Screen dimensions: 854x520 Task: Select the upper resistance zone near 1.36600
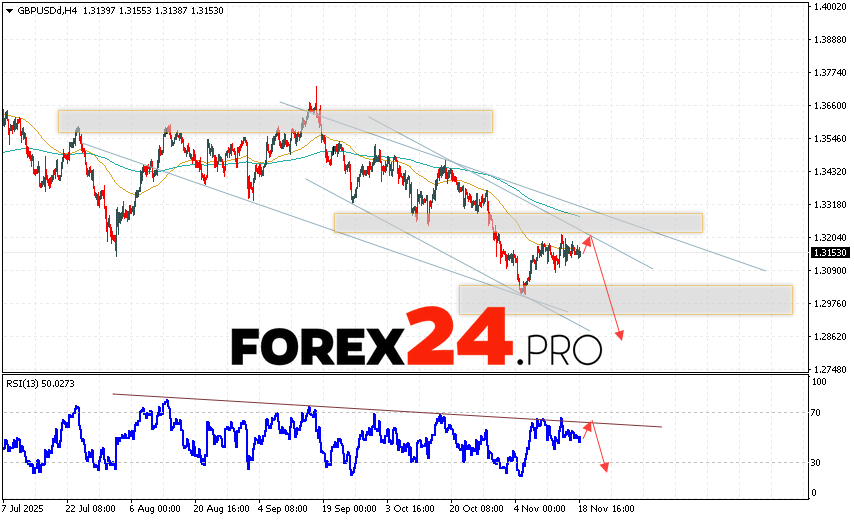point(275,121)
